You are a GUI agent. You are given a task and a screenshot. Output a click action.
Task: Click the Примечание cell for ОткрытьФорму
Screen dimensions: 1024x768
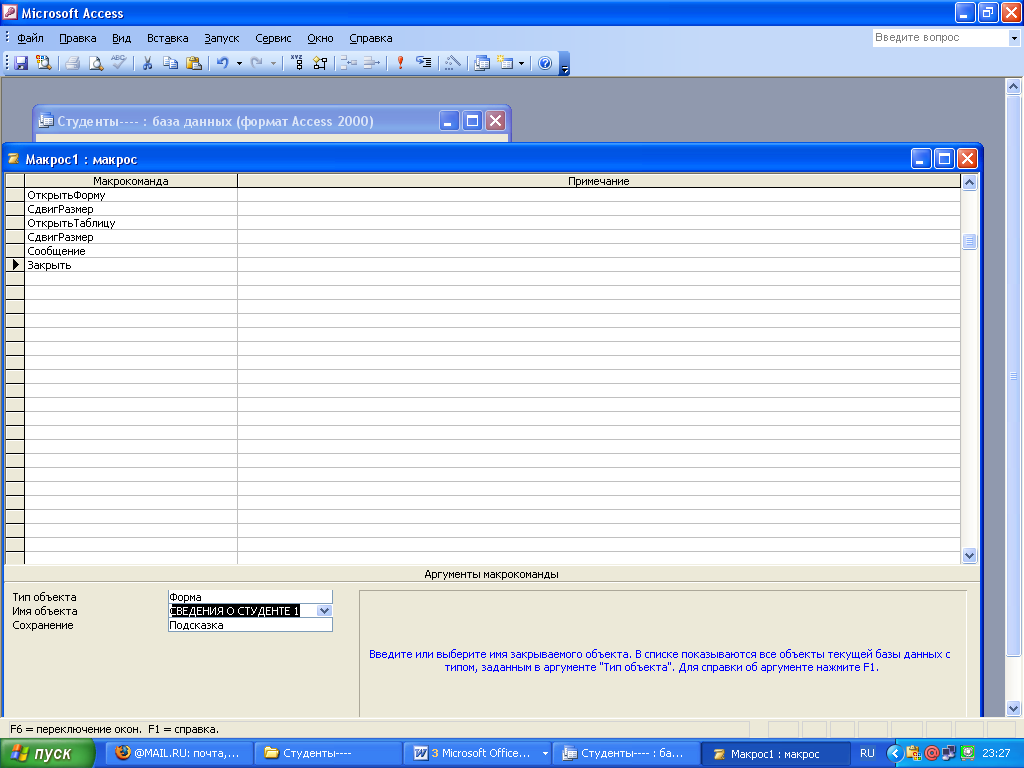[x=599, y=195]
